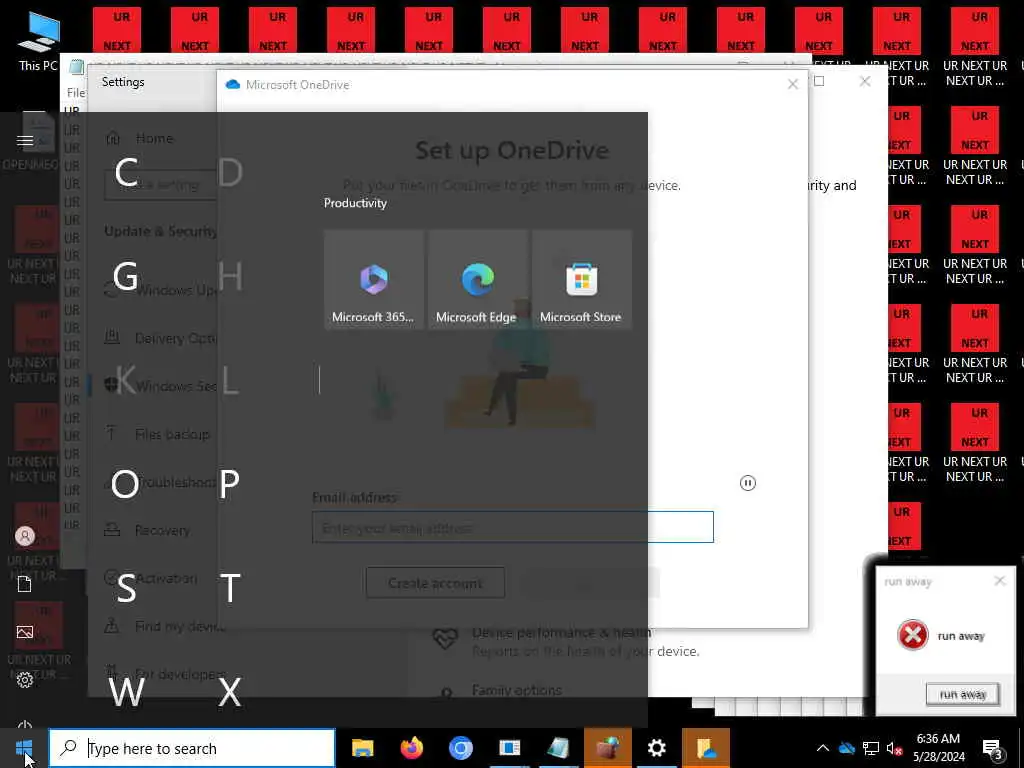The height and width of the screenshot is (768, 1024).
Task: Open File Explorer from taskbar
Action: 362,748
